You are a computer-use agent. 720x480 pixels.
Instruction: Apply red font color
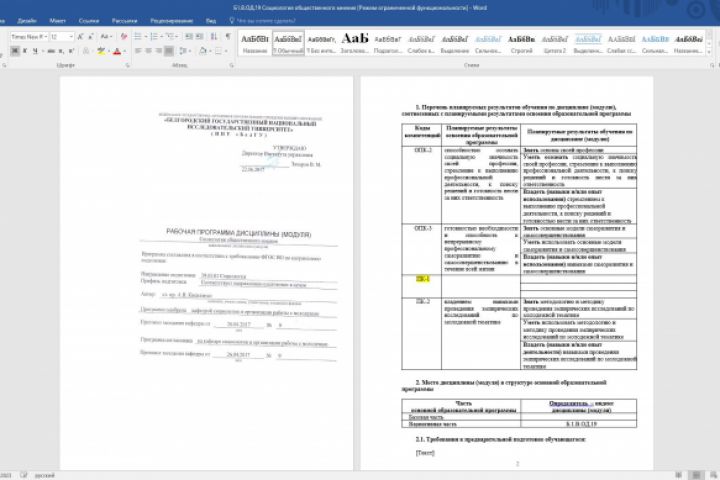click(117, 51)
